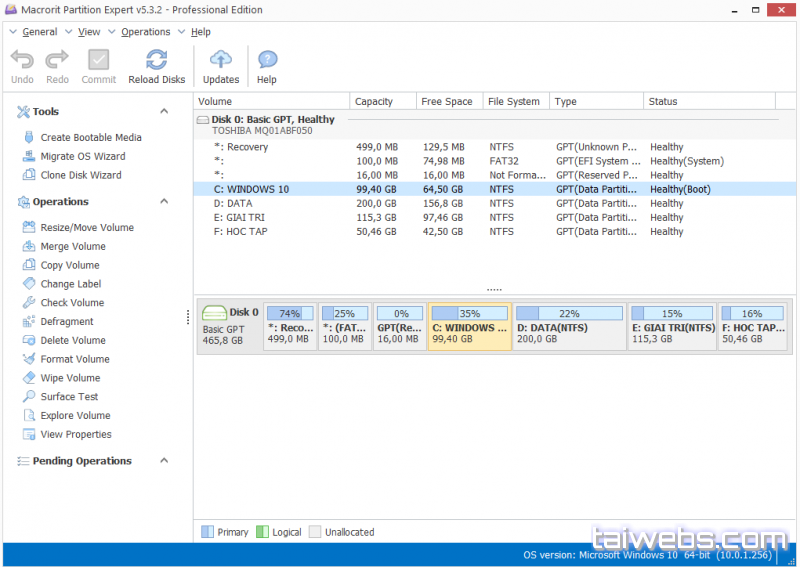The width and height of the screenshot is (800, 567).
Task: Open the Migrate OS Wizard
Action: [x=82, y=157]
